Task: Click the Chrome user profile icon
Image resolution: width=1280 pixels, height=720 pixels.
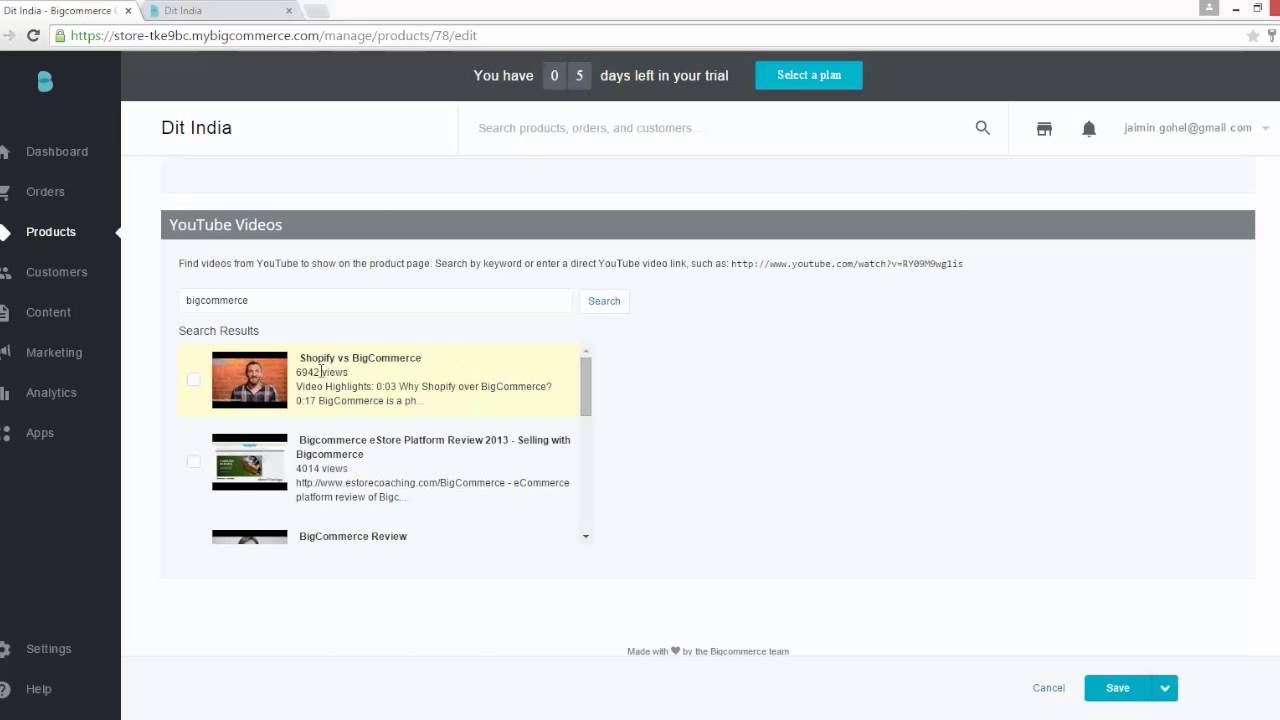Action: 1209,8
